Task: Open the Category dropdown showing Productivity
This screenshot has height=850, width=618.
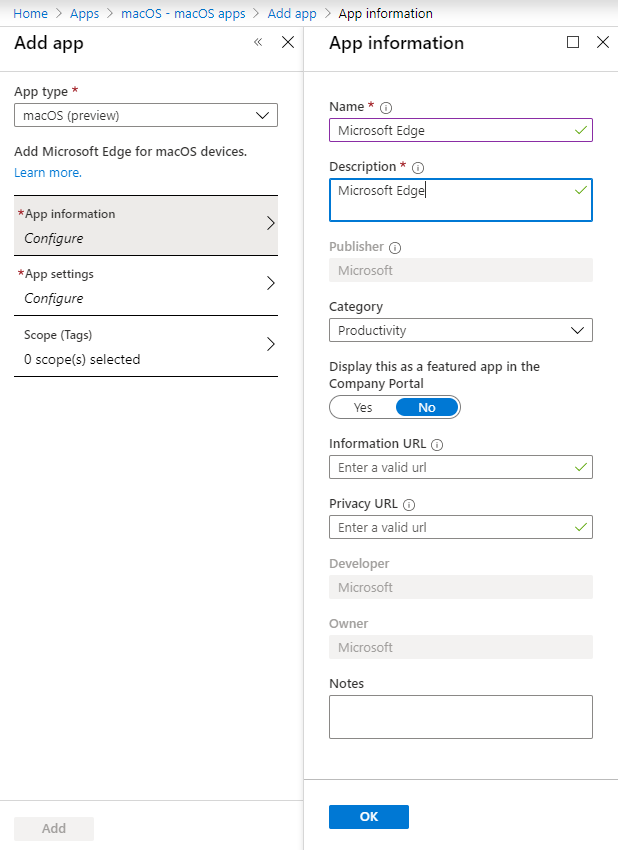Action: point(461,330)
